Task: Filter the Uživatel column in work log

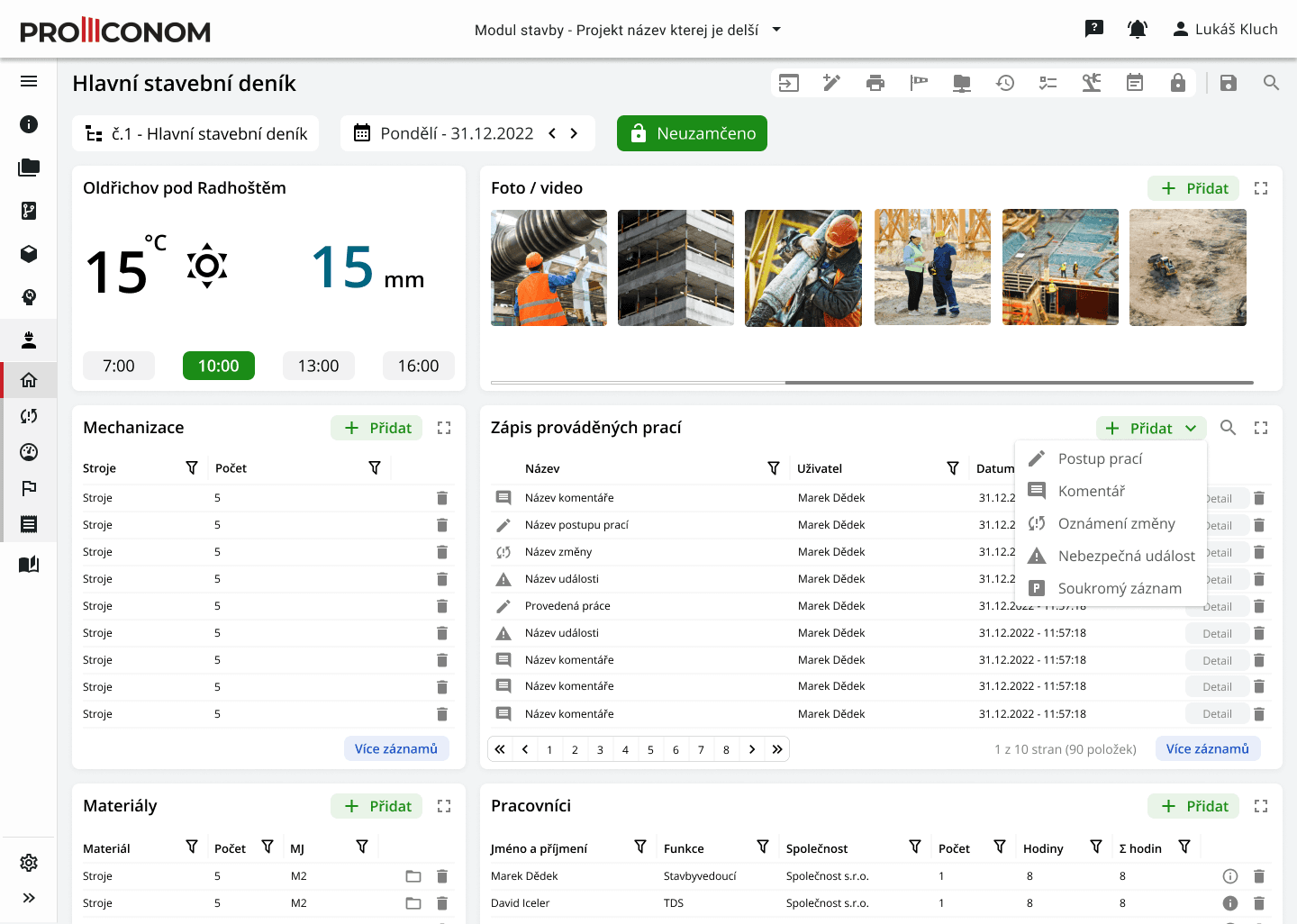Action: [952, 467]
